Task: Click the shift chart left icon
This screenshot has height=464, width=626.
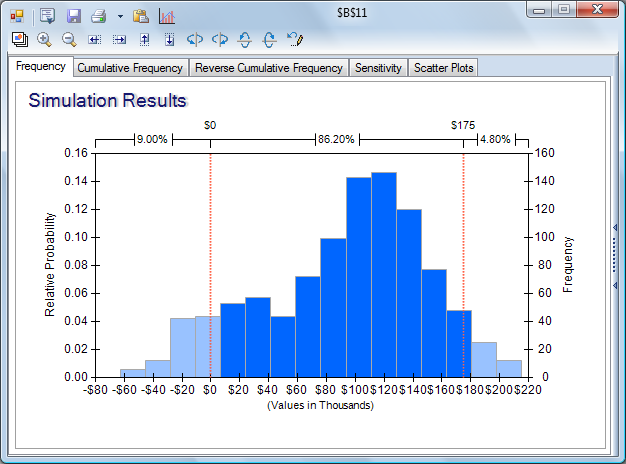Action: pyautogui.click(x=95, y=40)
